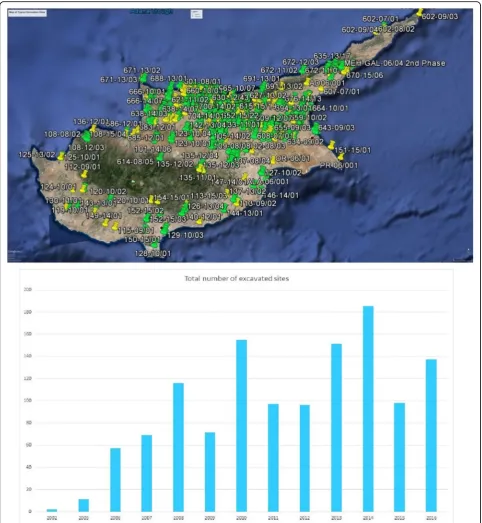Click the green pin beside 672-12/03
Image resolution: width=482 pixels, height=523 pixels.
303,70
